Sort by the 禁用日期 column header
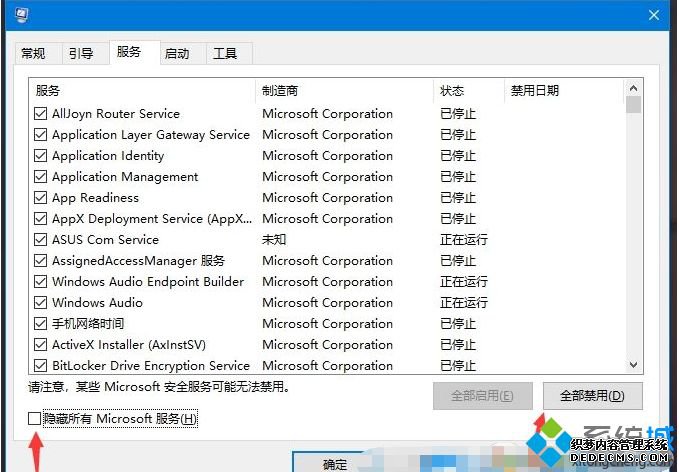 click(564, 91)
